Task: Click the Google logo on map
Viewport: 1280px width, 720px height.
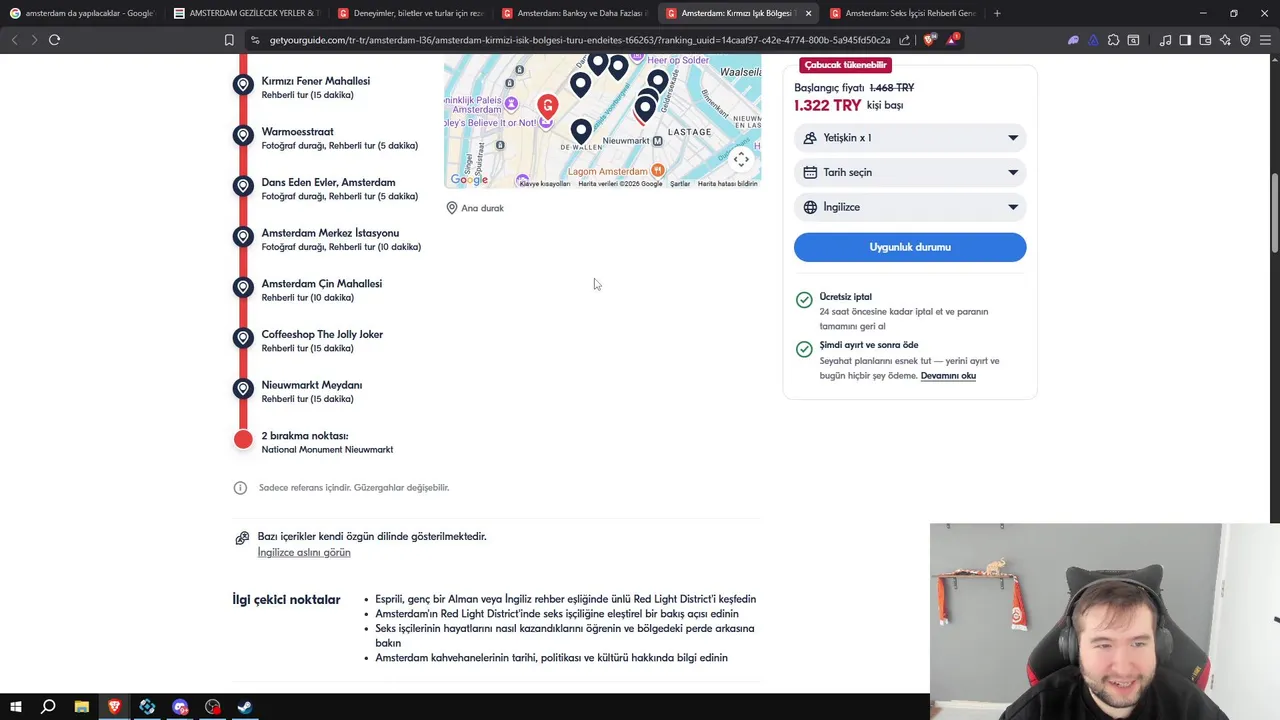Action: (469, 180)
